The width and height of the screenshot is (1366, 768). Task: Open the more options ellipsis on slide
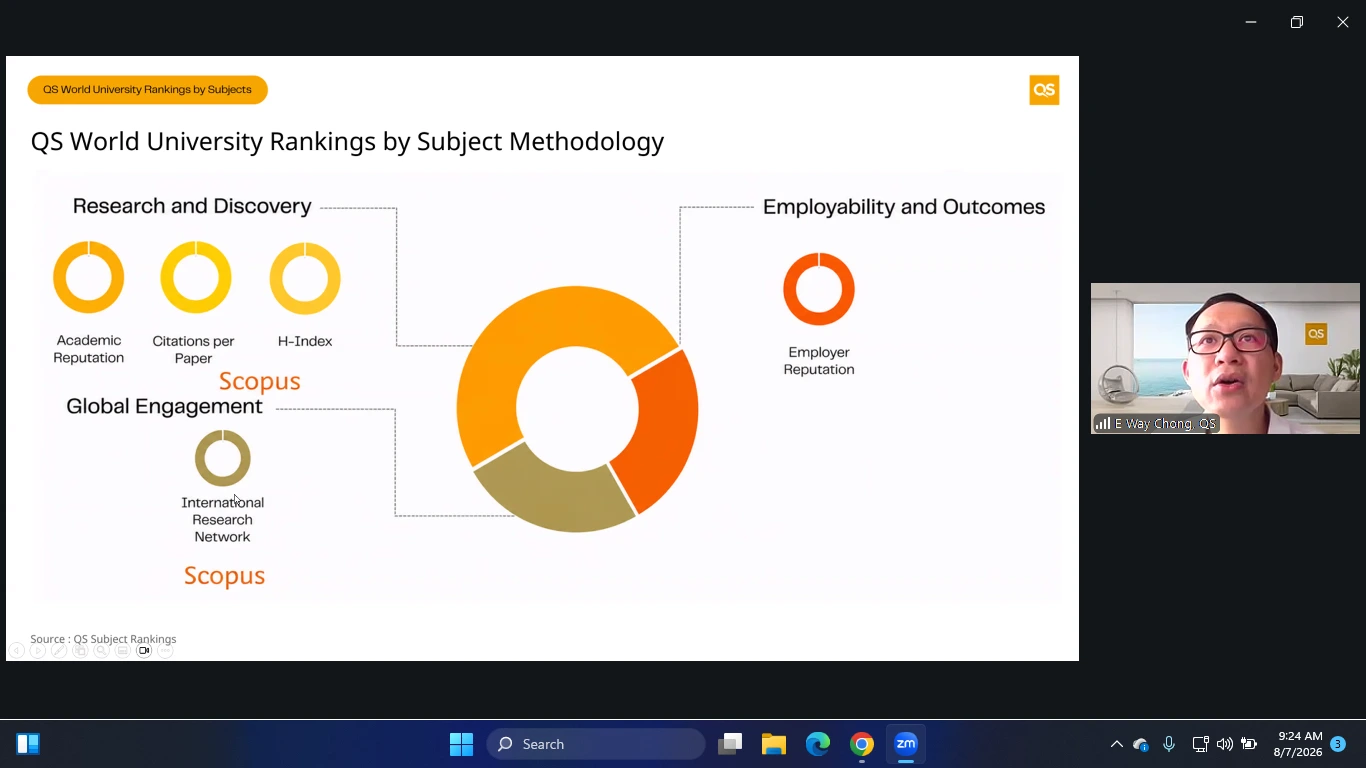[165, 651]
